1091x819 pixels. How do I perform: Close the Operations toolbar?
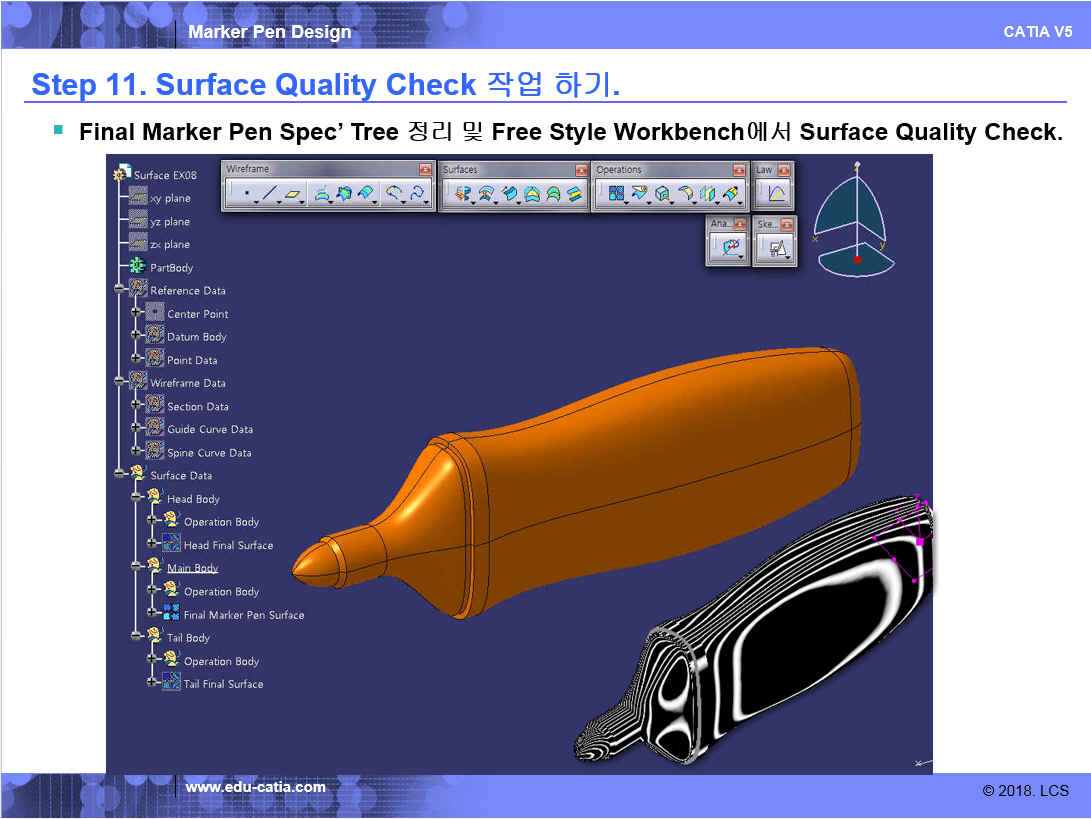coord(738,170)
